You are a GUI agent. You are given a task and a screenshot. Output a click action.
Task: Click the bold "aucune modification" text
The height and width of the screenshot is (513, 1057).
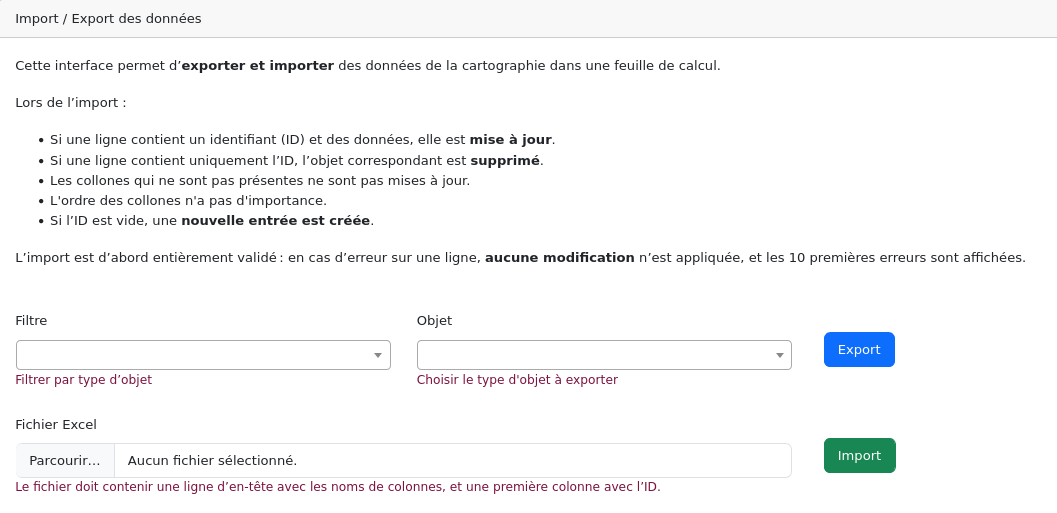pyautogui.click(x=559, y=258)
